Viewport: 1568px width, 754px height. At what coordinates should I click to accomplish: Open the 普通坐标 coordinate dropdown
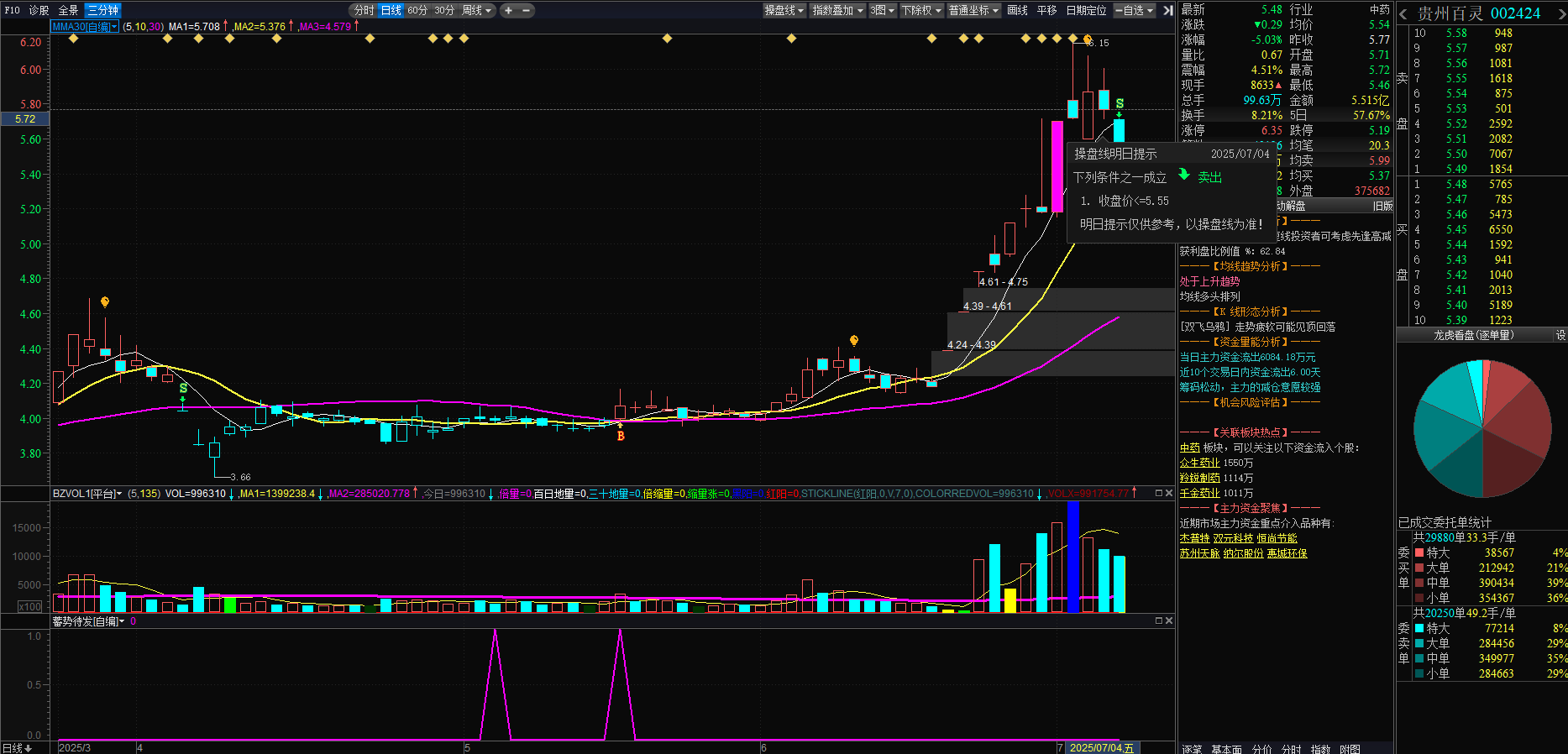pos(973,10)
